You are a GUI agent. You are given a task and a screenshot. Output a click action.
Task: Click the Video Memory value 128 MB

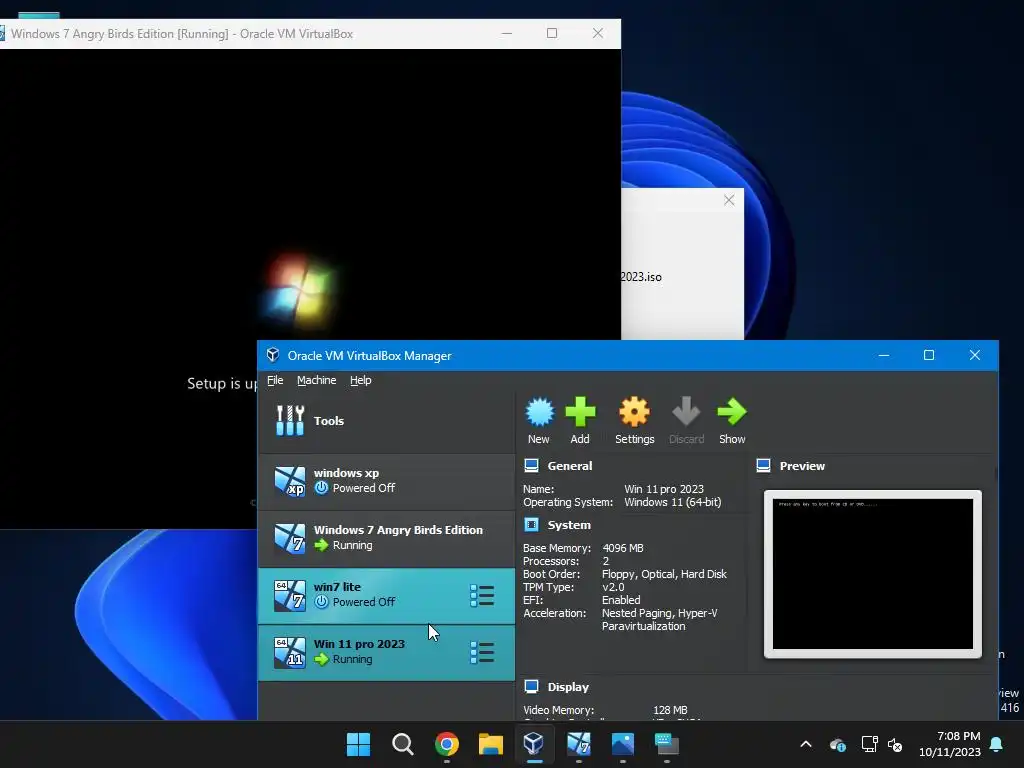click(x=670, y=710)
